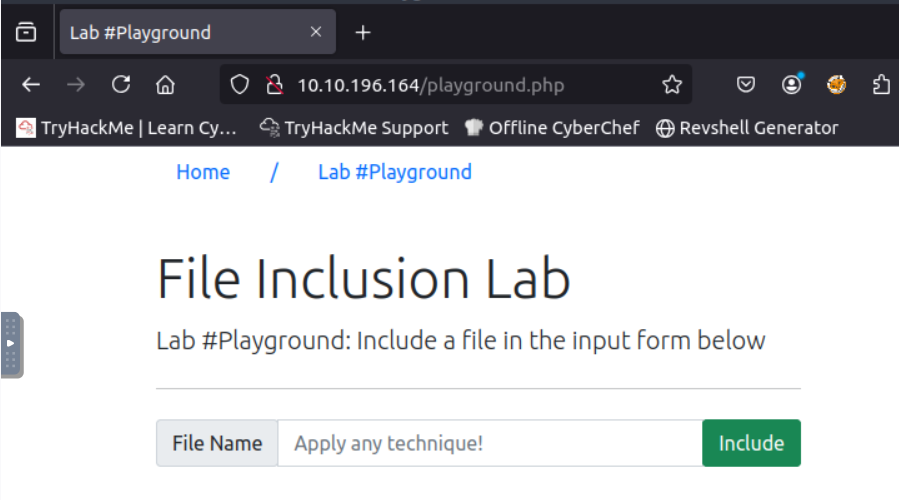Go forward to the next page
Viewport: 899px width, 500px height.
pos(76,85)
